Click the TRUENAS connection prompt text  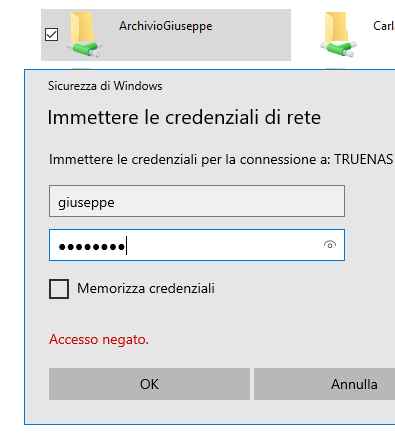(x=221, y=159)
